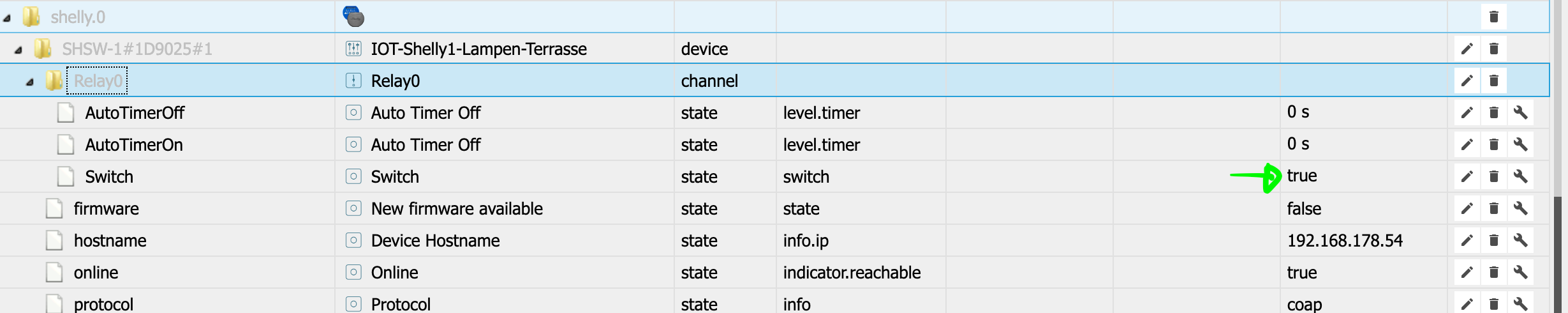Click the online value showing true

(1302, 273)
